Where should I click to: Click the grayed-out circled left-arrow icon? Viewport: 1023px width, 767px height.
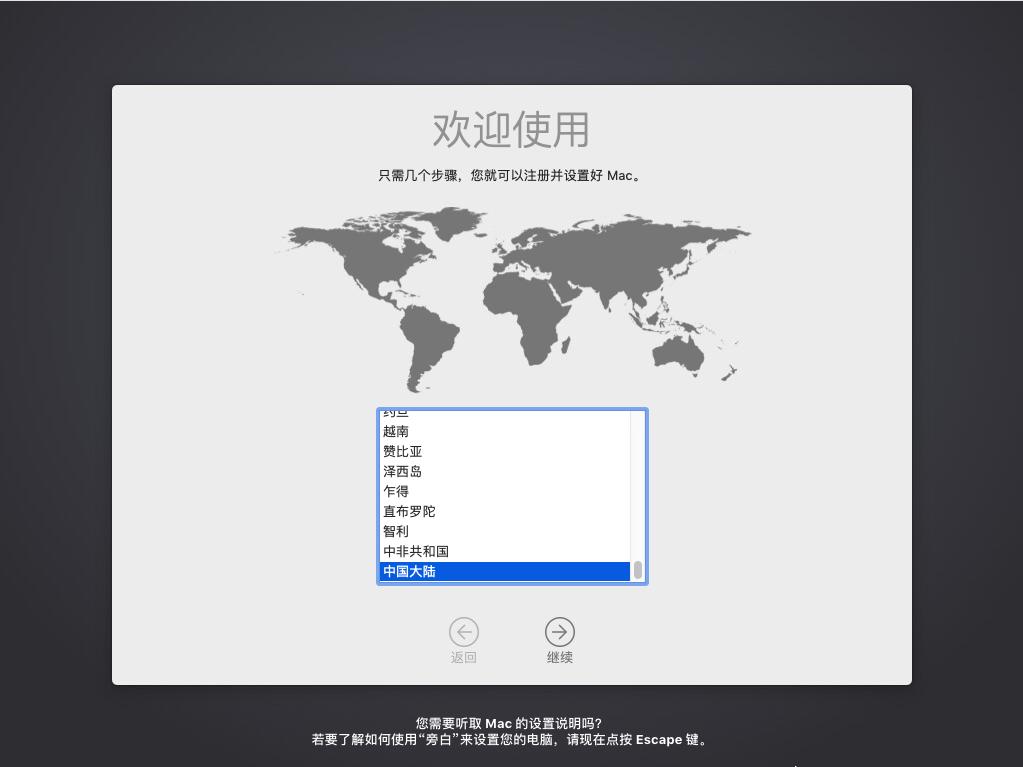click(464, 632)
